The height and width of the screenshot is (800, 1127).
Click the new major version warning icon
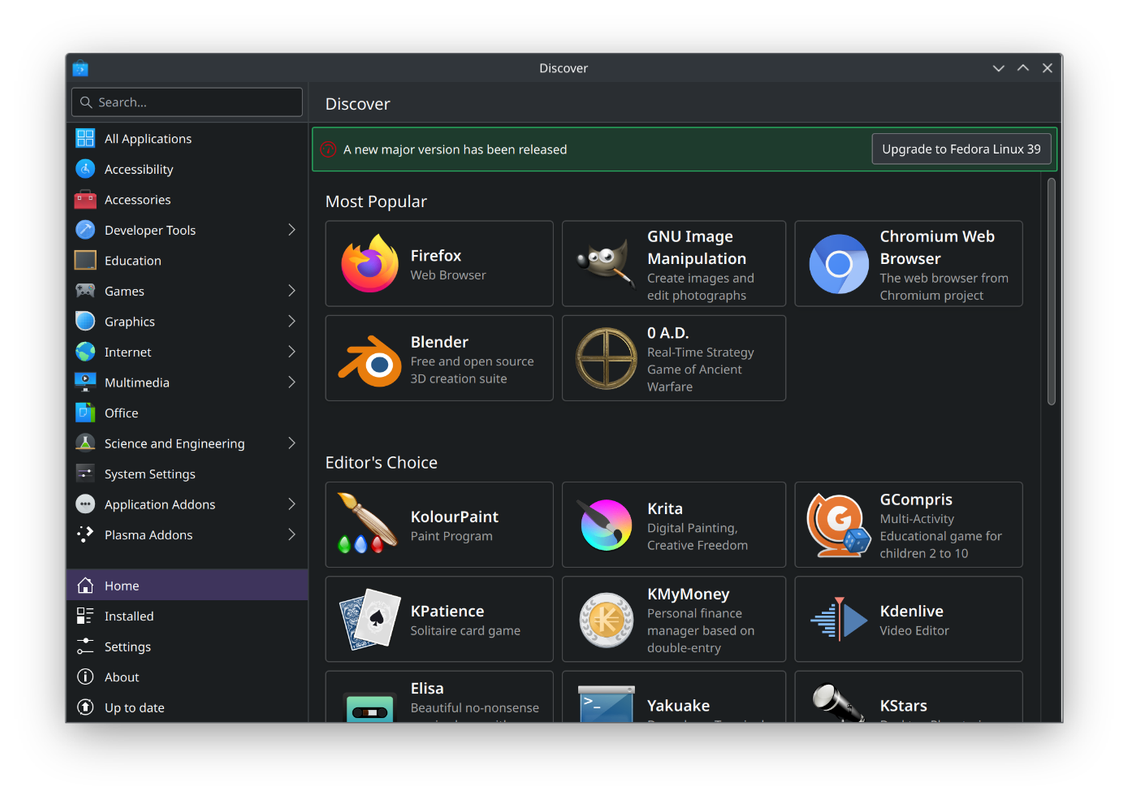(x=328, y=150)
